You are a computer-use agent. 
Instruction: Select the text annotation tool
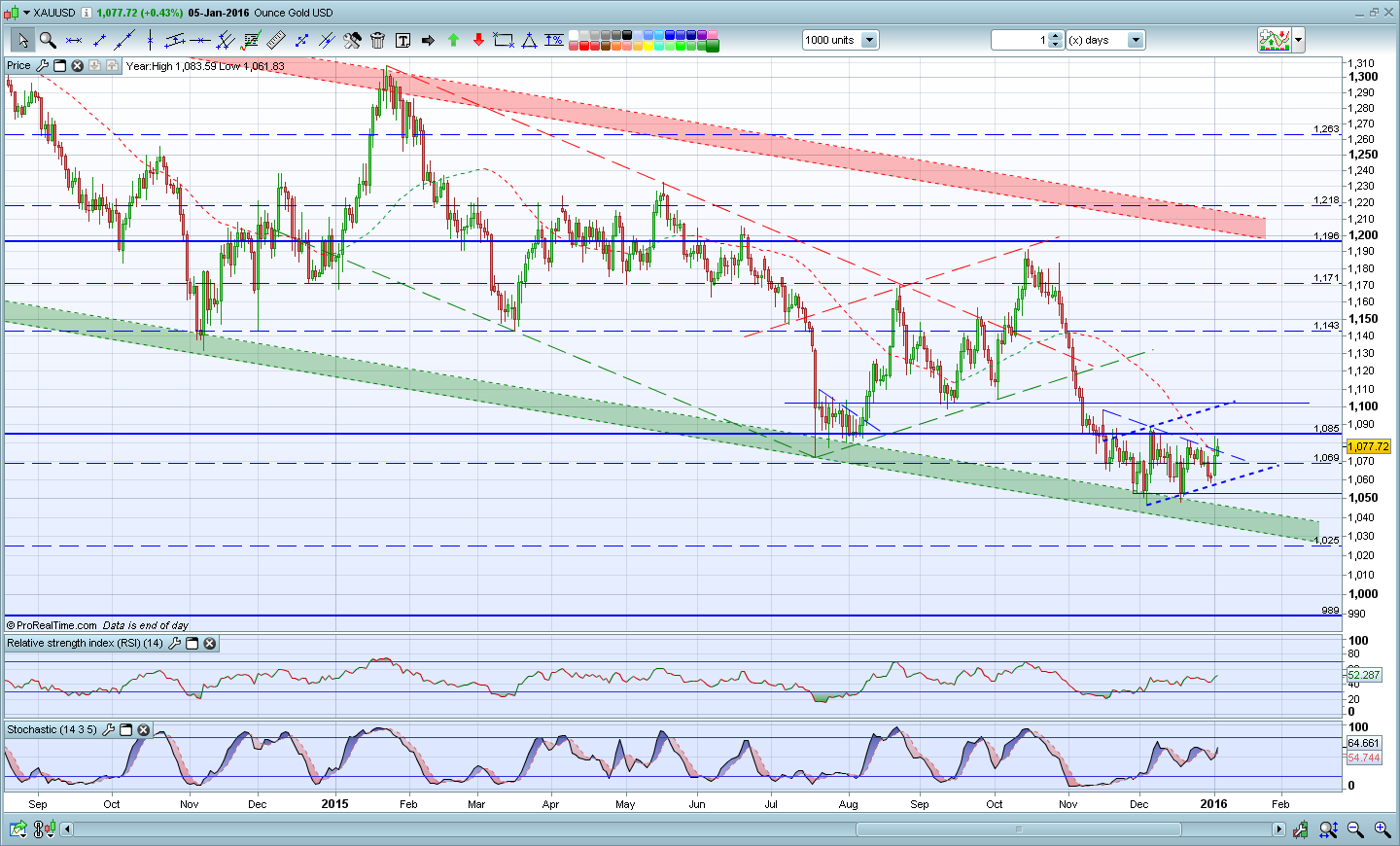402,40
